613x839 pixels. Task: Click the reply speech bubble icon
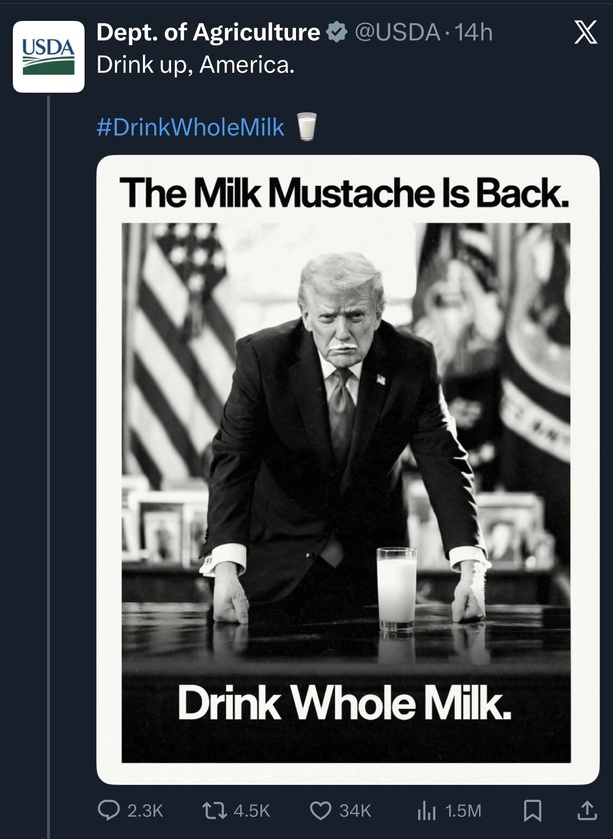108,810
